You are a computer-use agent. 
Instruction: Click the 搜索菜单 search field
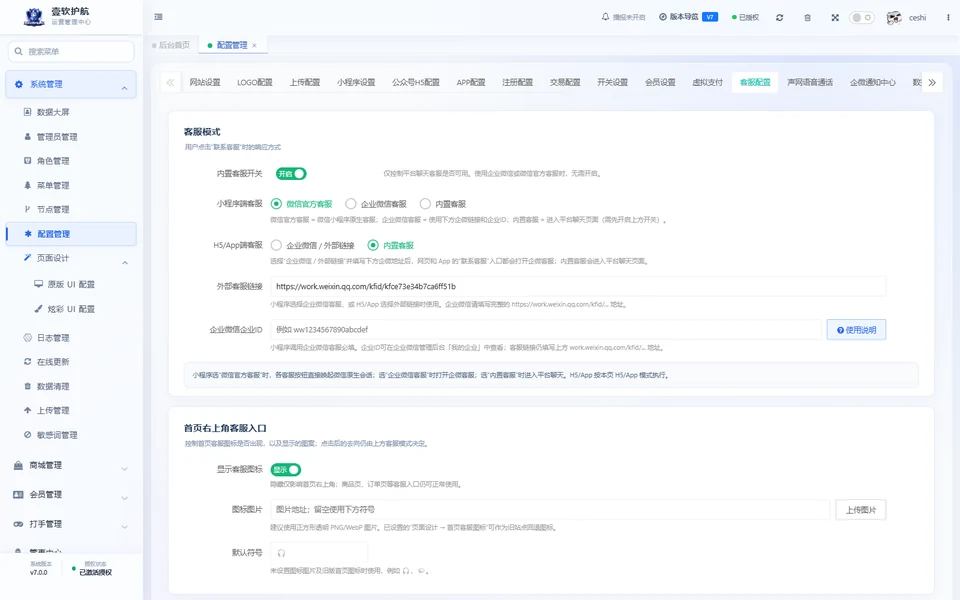[x=71, y=51]
